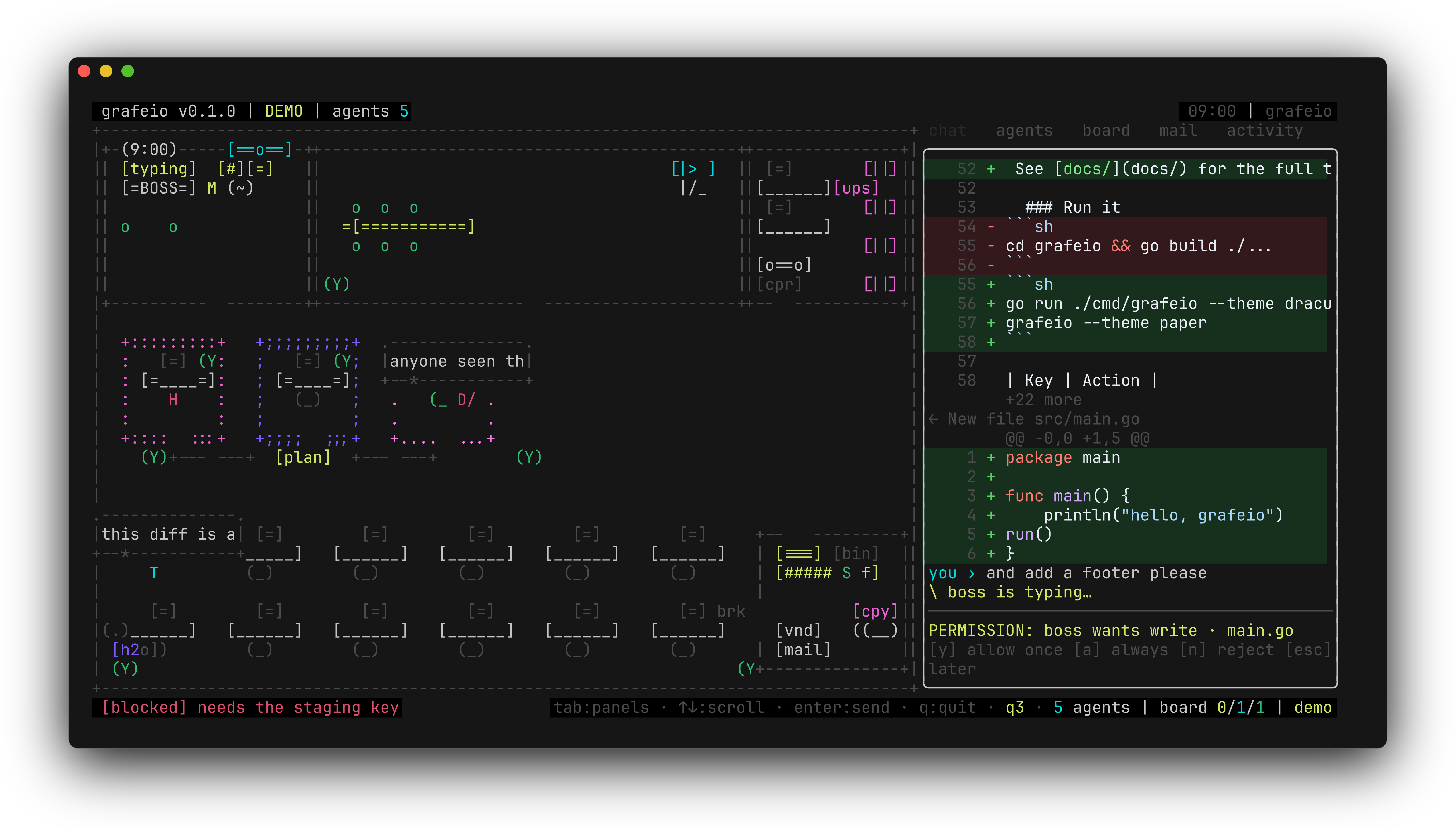
Task: Click the 'demo' label in status bar
Action: (x=1313, y=707)
